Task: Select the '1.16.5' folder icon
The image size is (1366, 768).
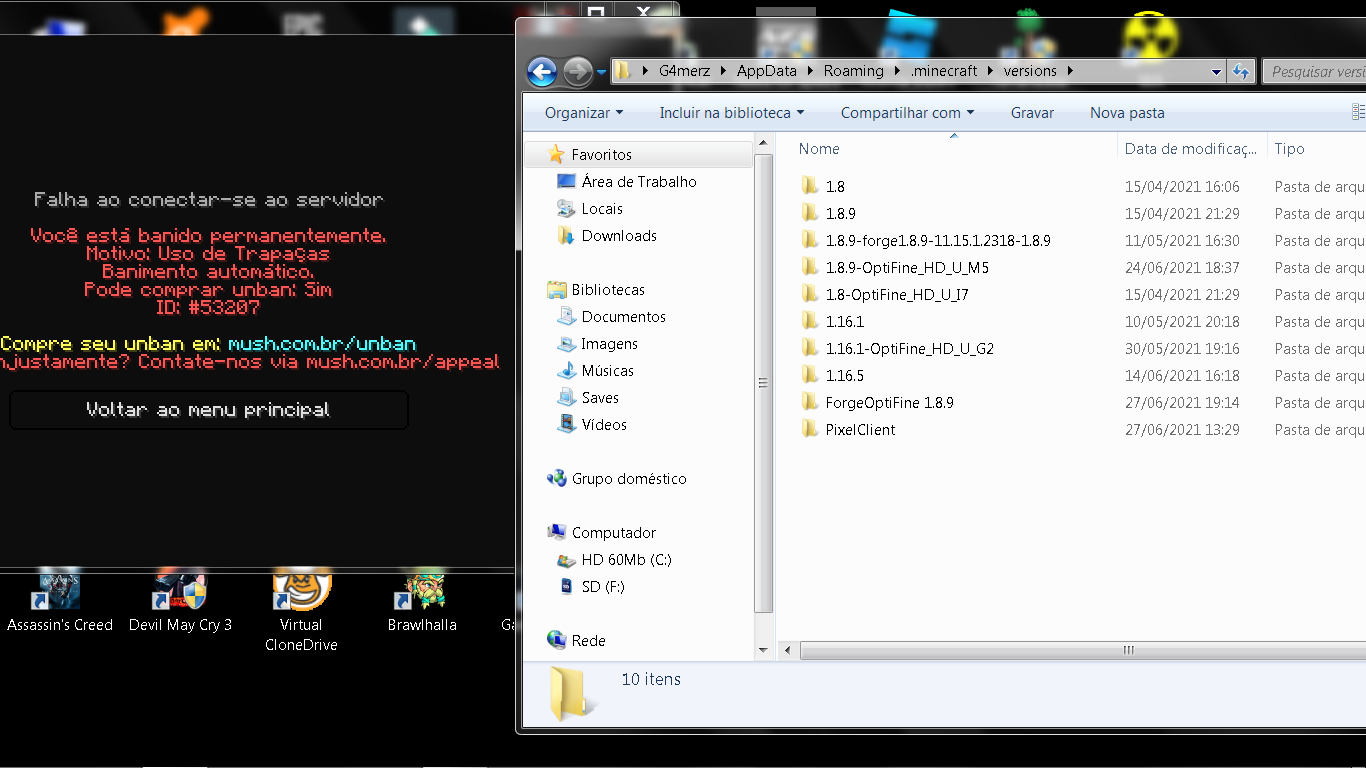Action: click(x=810, y=375)
